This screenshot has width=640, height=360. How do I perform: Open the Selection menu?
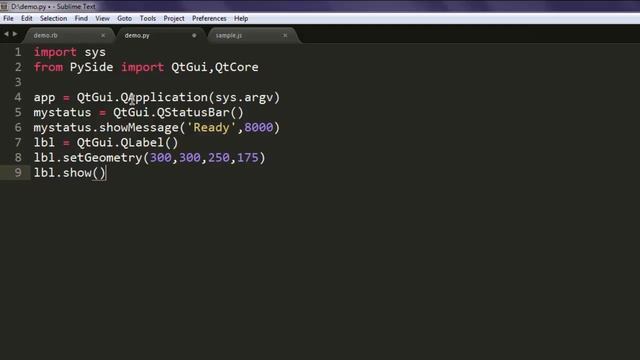tap(53, 18)
